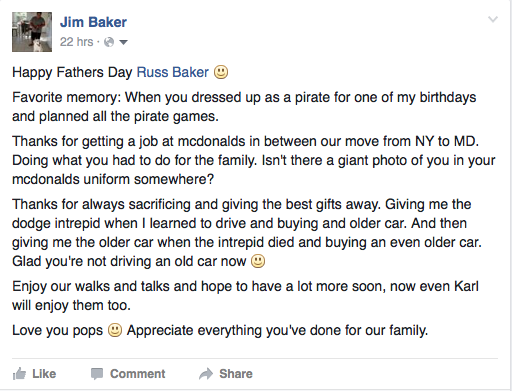512x391 pixels.
Task: Click the 'Enjoy our walks and talks' paragraph
Action: coord(245,296)
